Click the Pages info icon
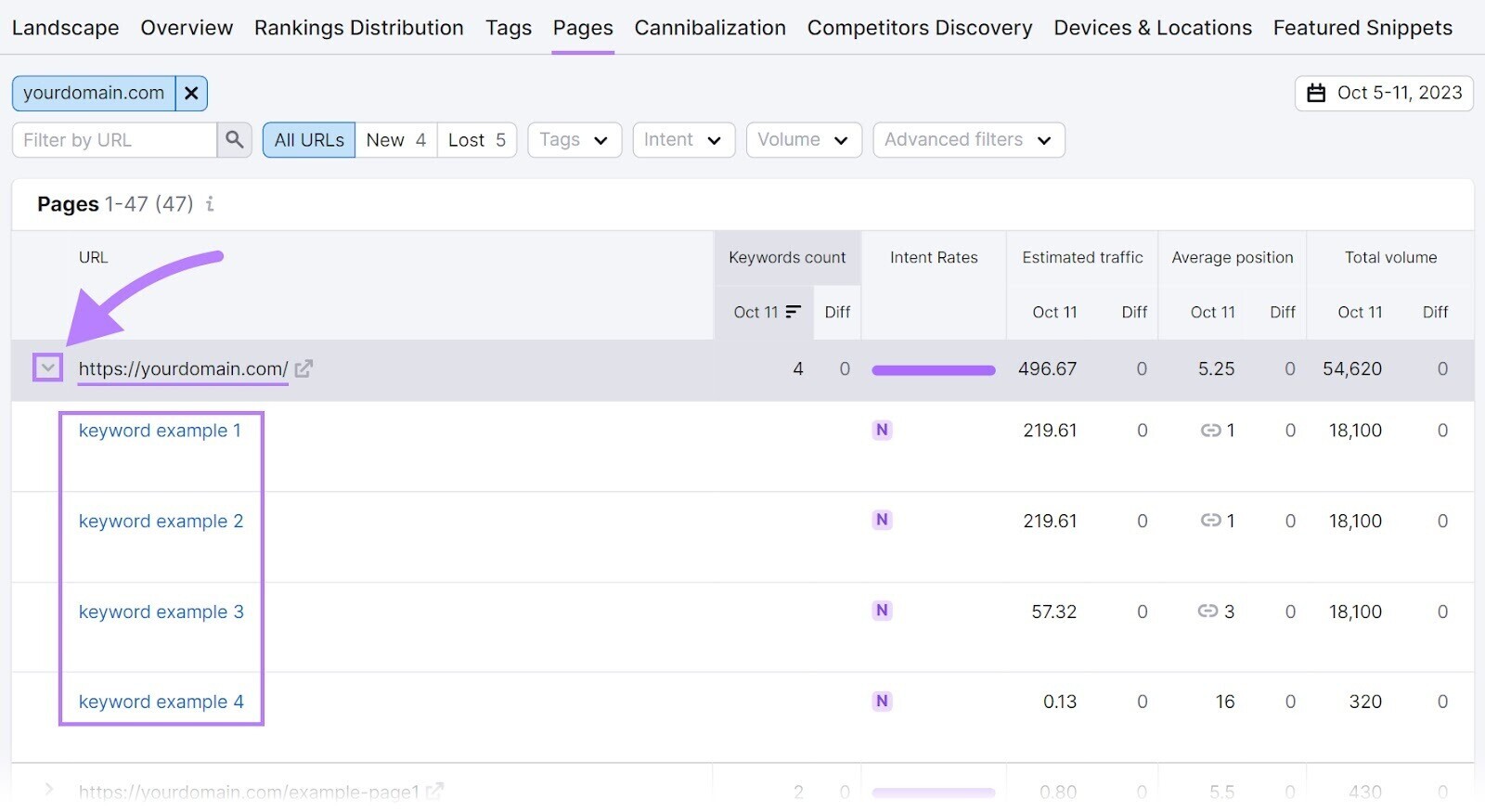The width and height of the screenshot is (1485, 812). [211, 204]
